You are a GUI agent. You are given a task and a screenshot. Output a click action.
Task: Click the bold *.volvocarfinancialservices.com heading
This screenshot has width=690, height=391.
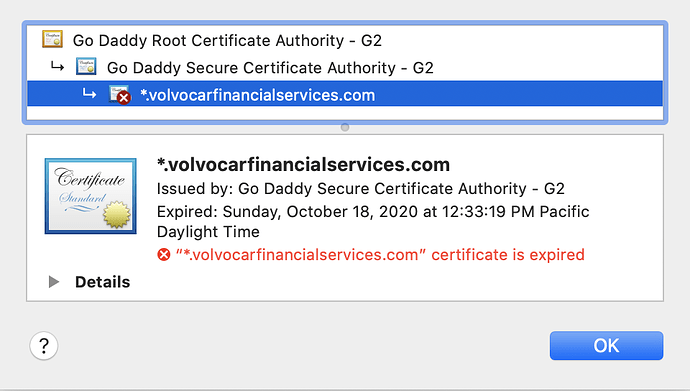click(x=304, y=164)
